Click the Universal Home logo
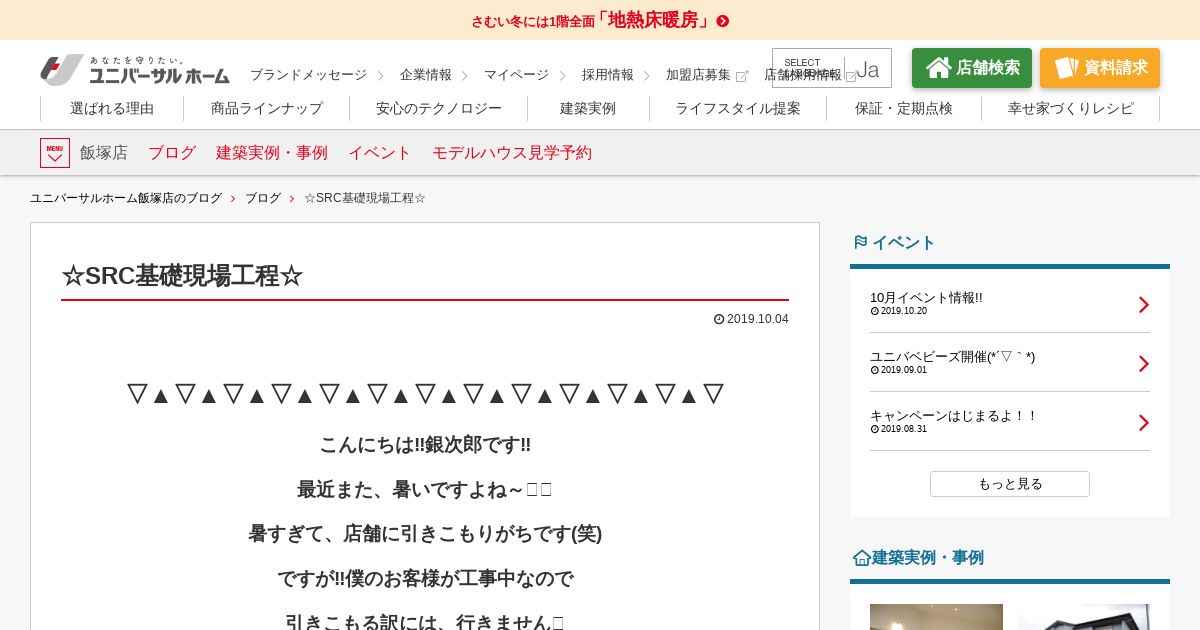This screenshot has height=630, width=1200. [x=135, y=70]
